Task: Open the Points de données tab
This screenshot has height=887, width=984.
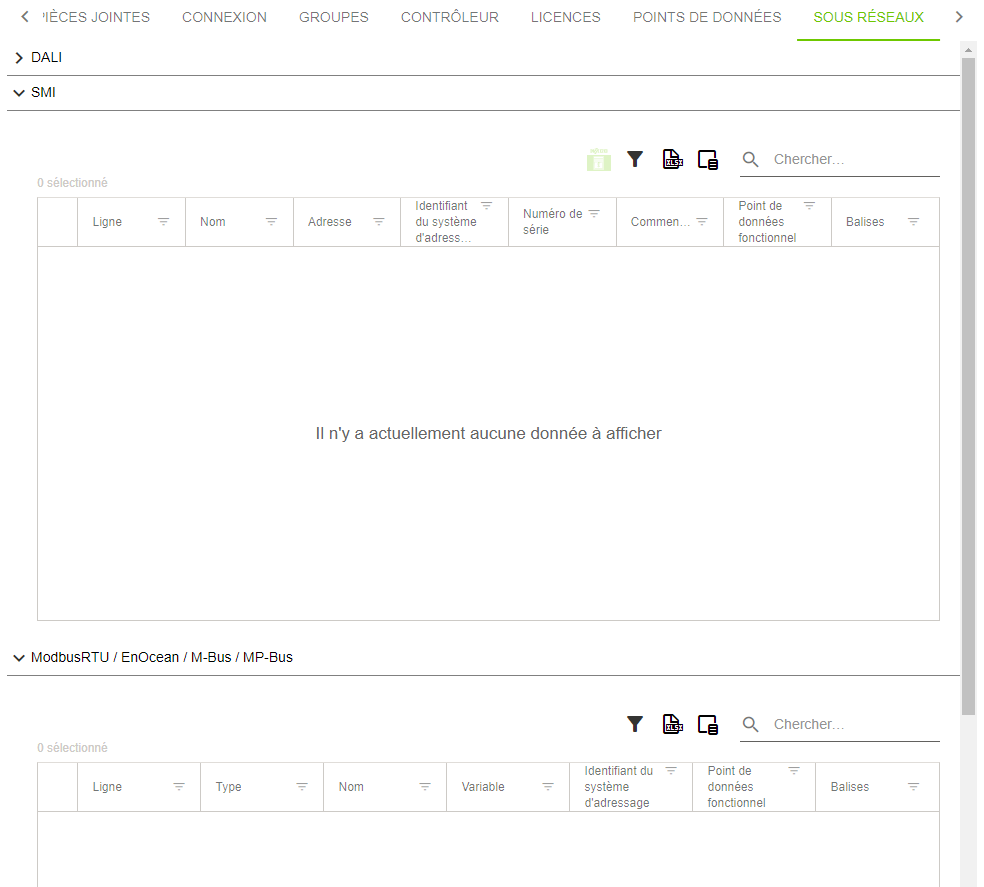Action: 707,17
